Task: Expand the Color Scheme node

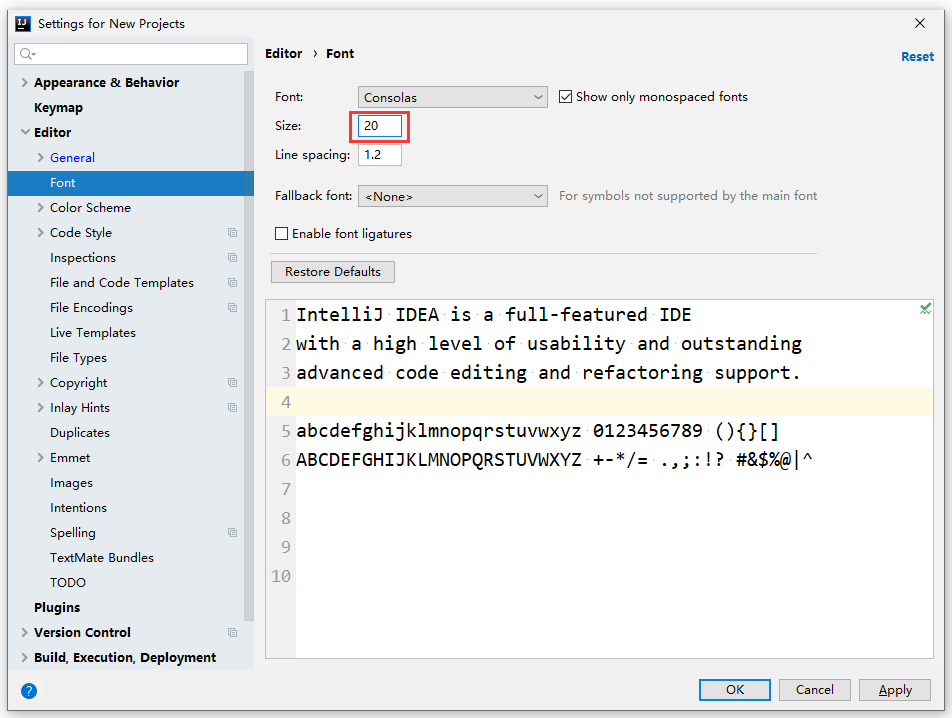Action: click(41, 208)
